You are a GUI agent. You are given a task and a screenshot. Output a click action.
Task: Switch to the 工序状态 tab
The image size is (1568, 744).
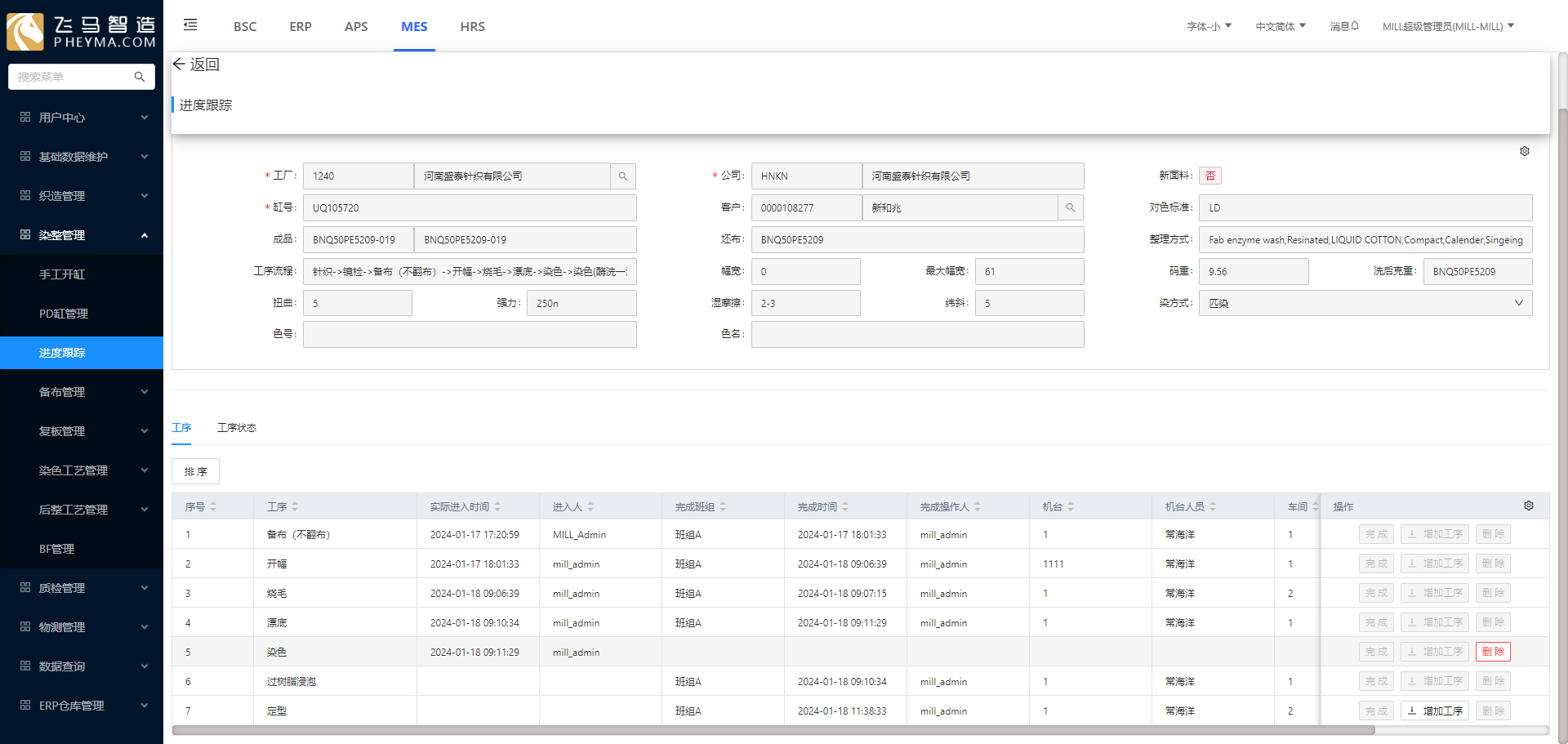point(237,428)
